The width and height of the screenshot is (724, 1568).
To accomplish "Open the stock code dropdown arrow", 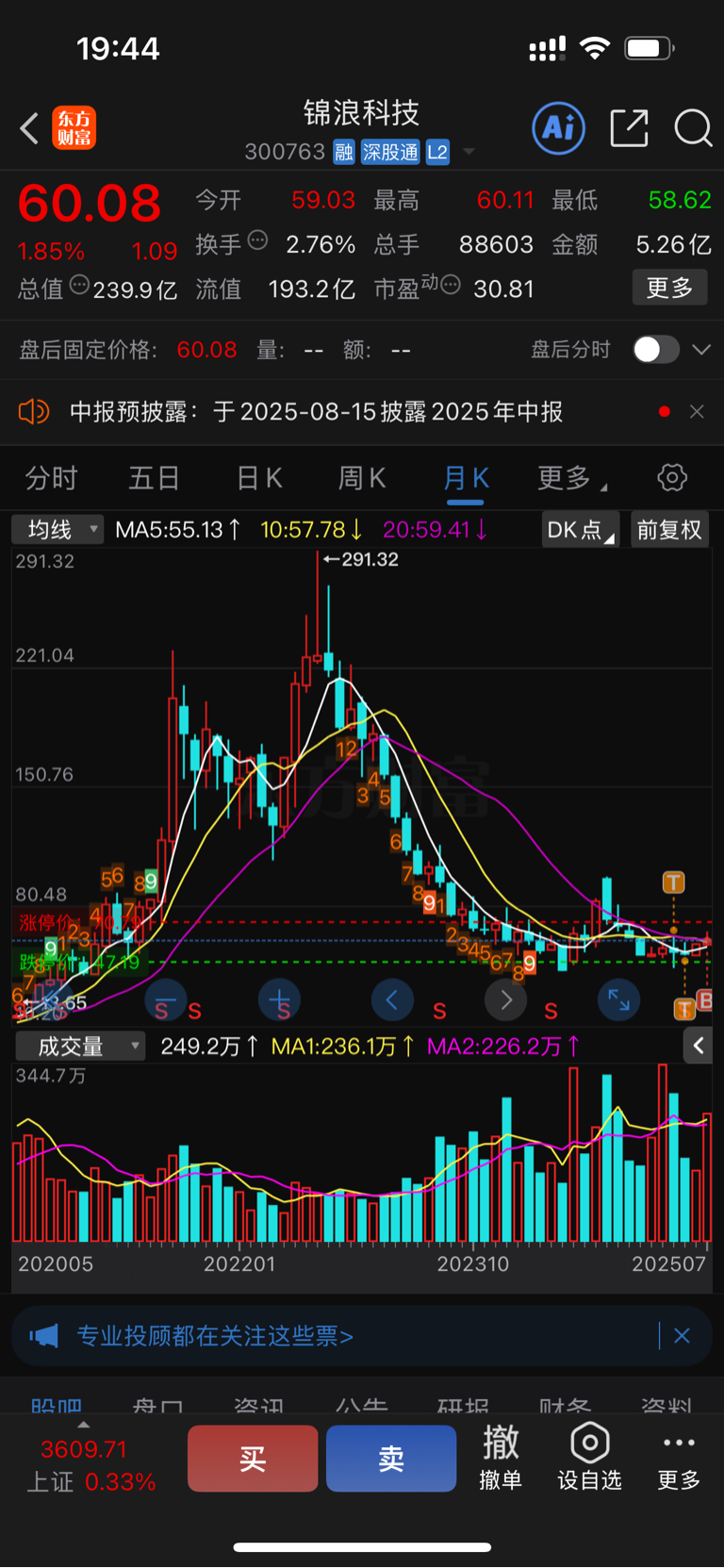I will (469, 153).
